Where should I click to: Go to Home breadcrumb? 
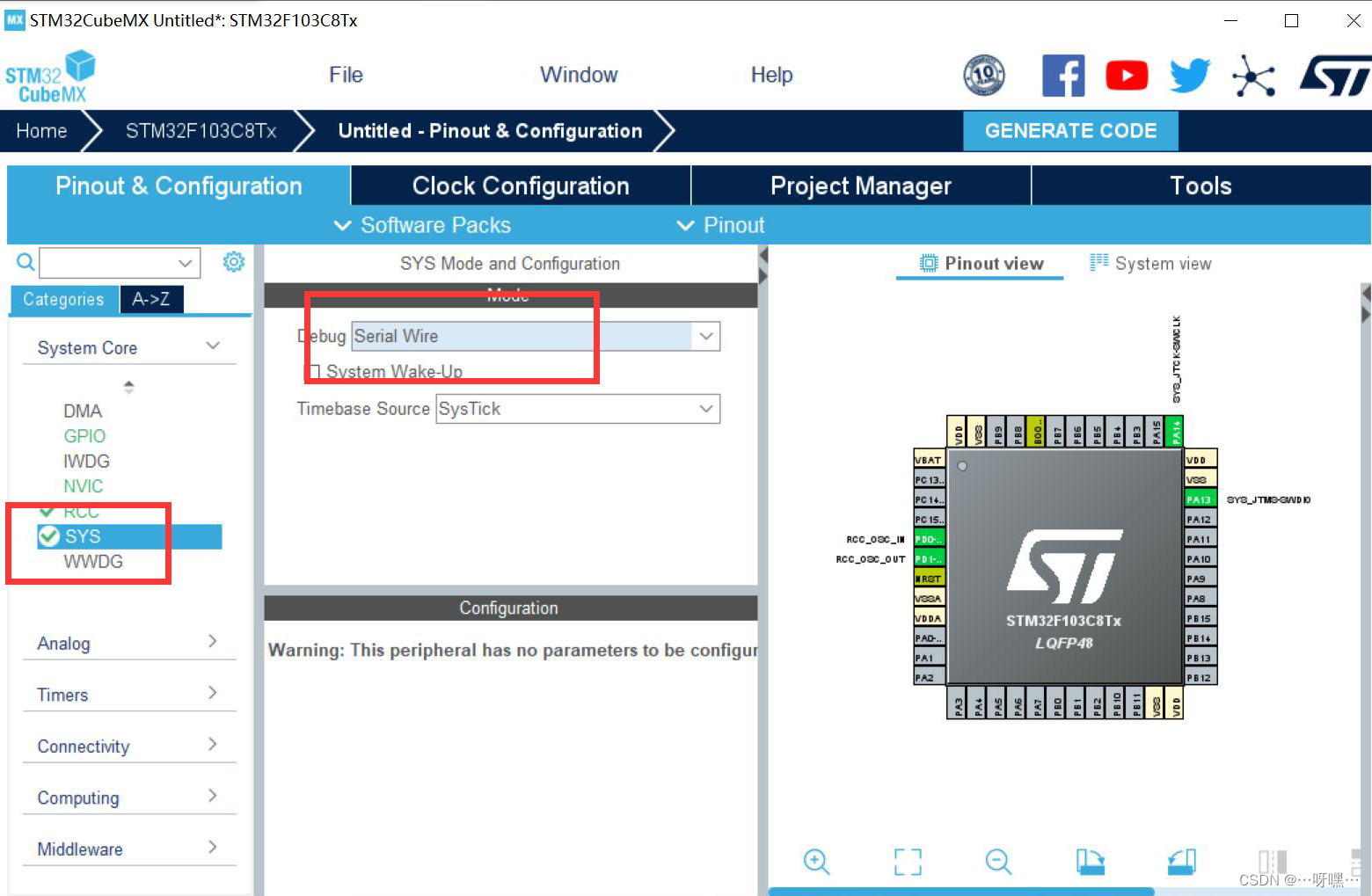coord(41,131)
